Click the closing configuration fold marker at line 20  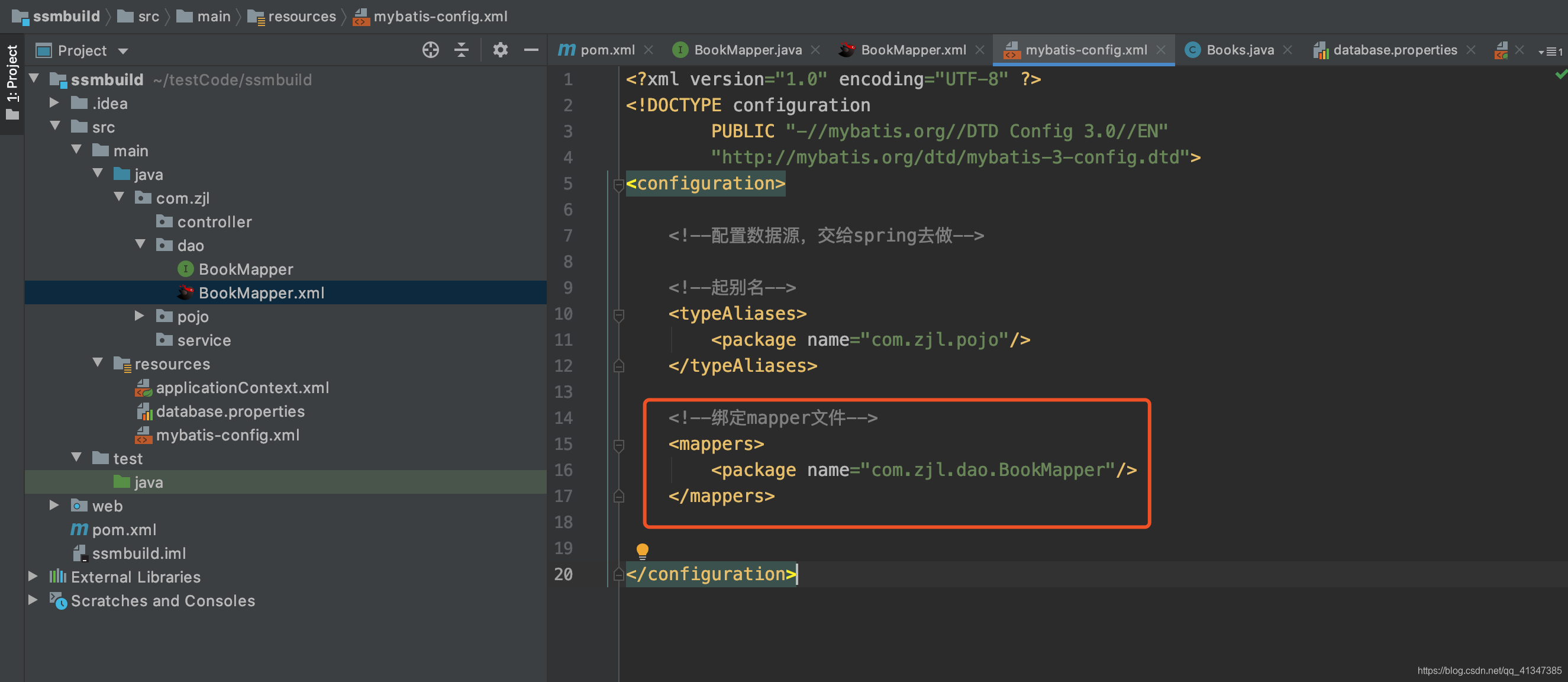coord(618,574)
